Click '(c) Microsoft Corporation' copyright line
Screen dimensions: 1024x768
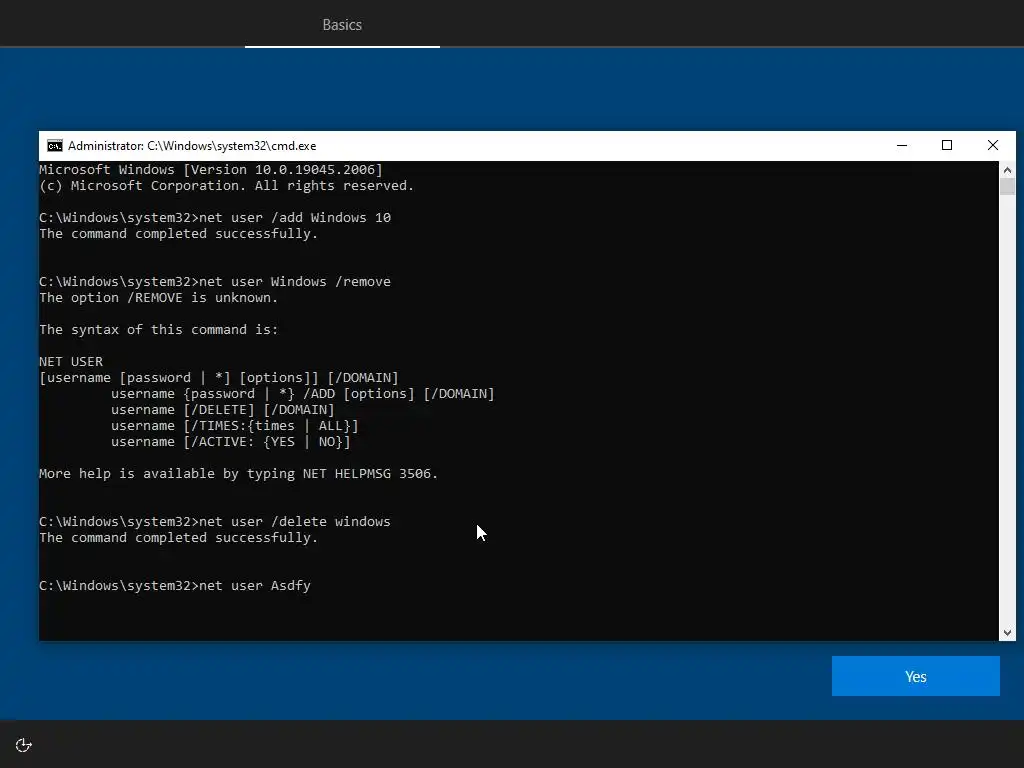[x=227, y=185]
